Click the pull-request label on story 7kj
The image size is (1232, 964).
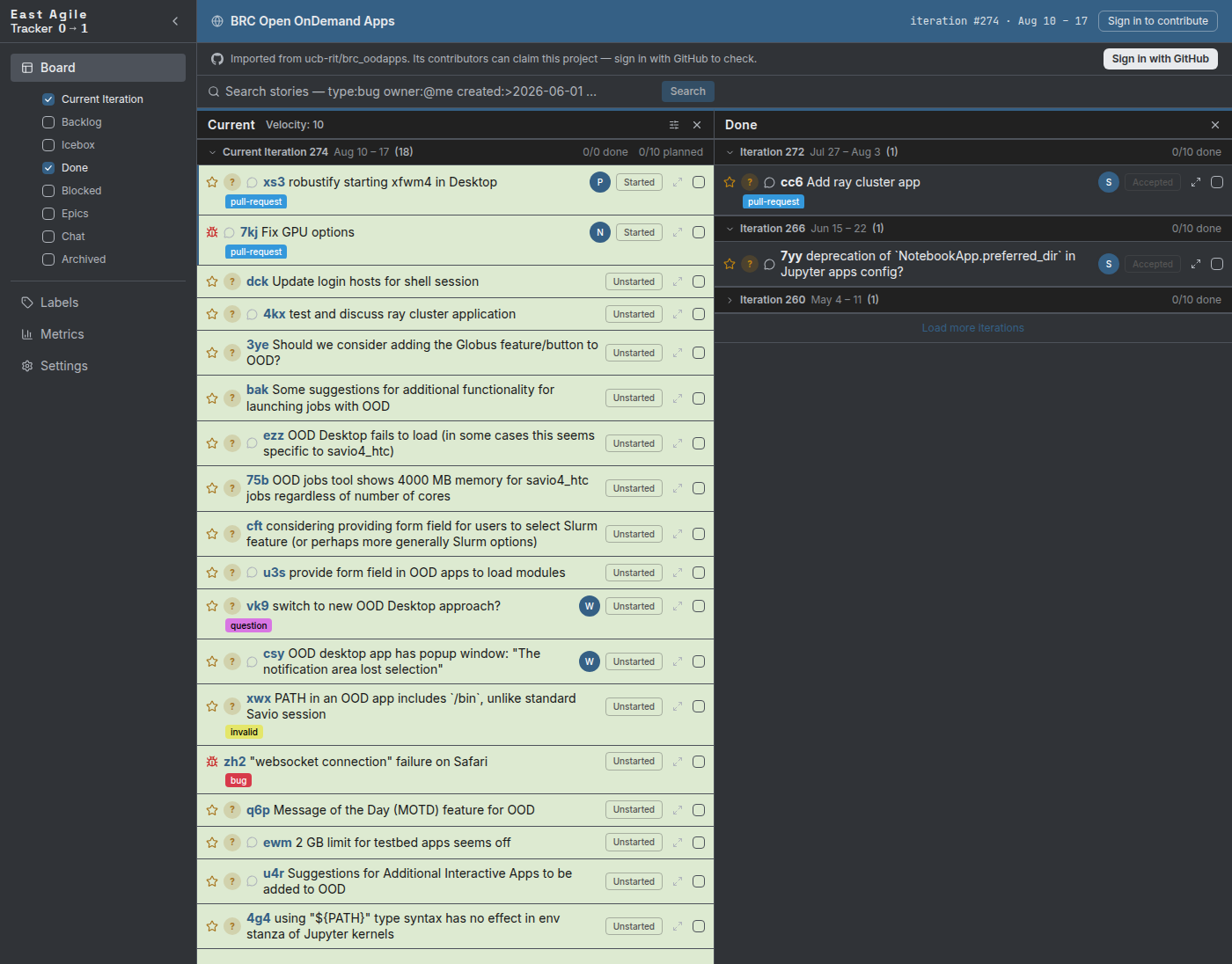(256, 252)
